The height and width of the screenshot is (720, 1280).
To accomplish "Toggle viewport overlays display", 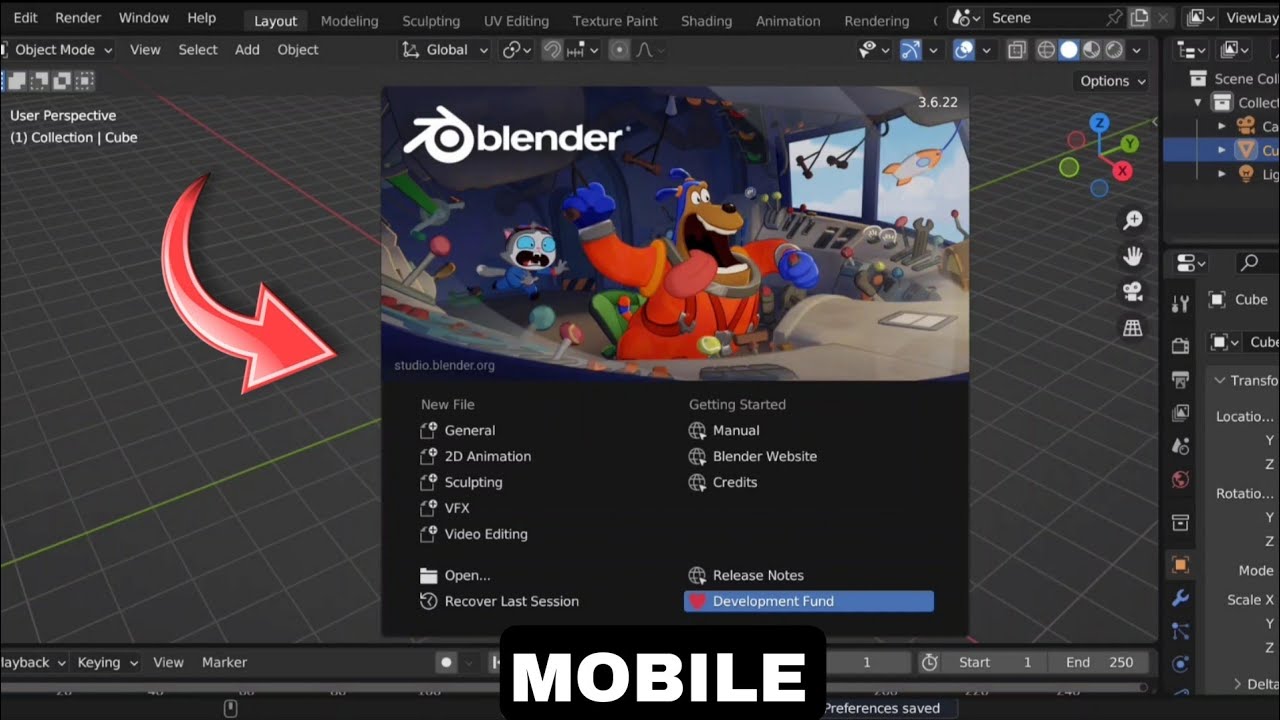I will 964,50.
